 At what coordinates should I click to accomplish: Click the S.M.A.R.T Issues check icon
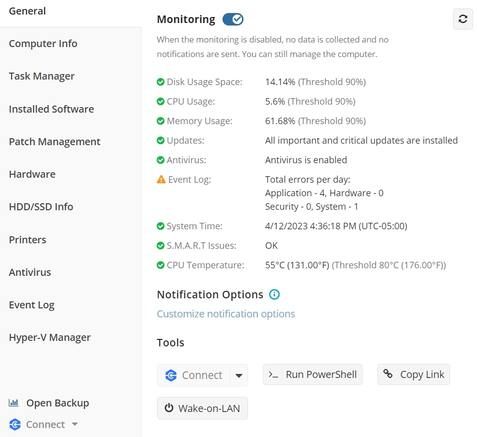point(160,246)
